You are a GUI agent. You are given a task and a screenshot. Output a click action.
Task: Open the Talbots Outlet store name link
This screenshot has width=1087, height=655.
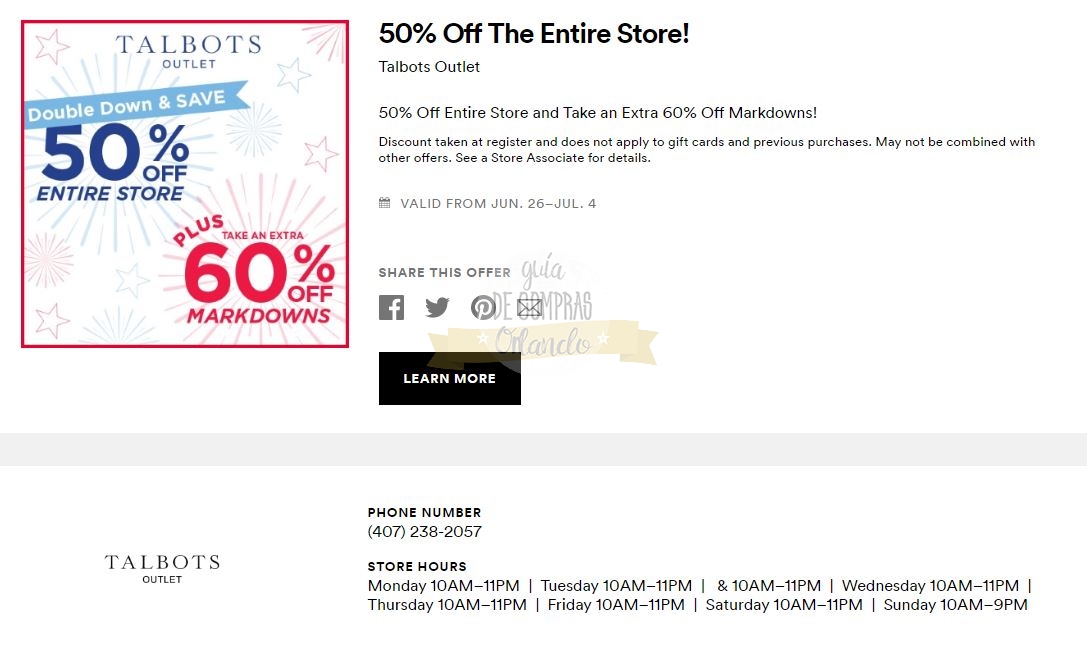[x=429, y=67]
